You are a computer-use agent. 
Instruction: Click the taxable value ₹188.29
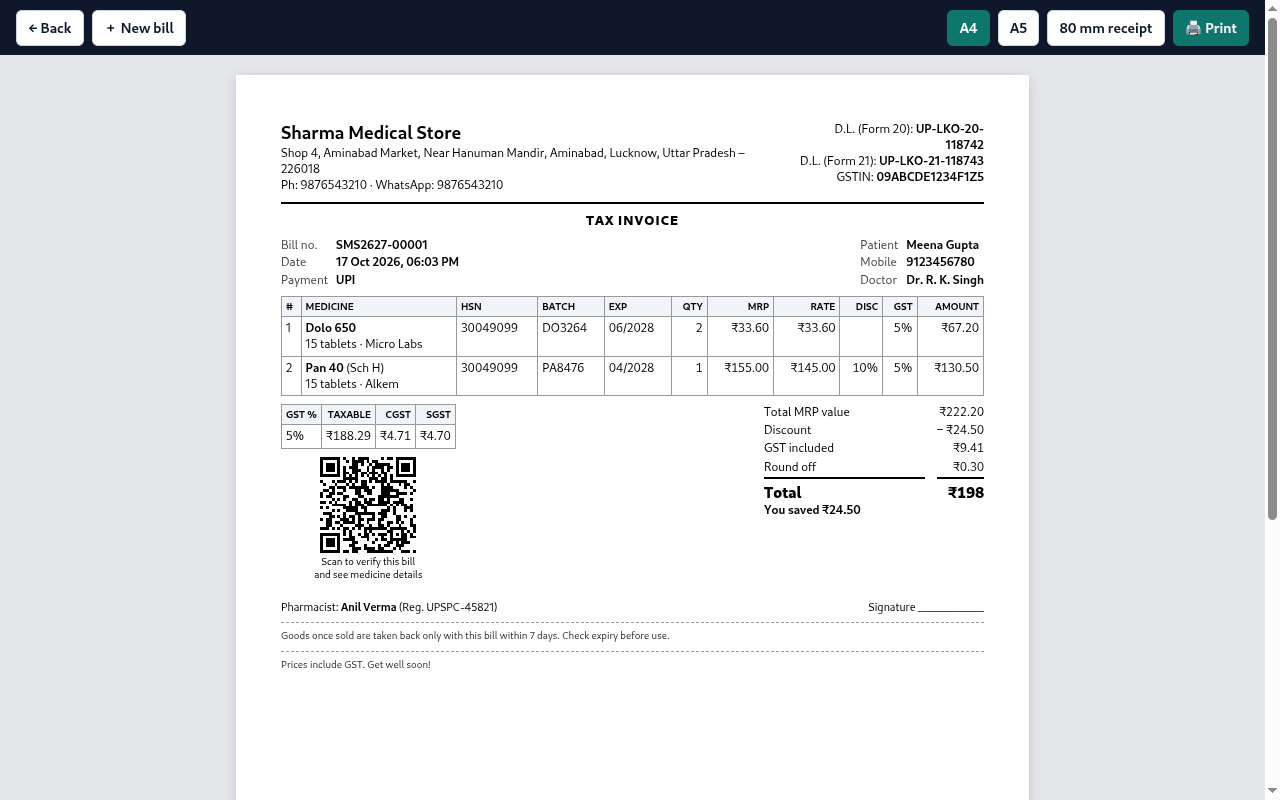click(349, 436)
